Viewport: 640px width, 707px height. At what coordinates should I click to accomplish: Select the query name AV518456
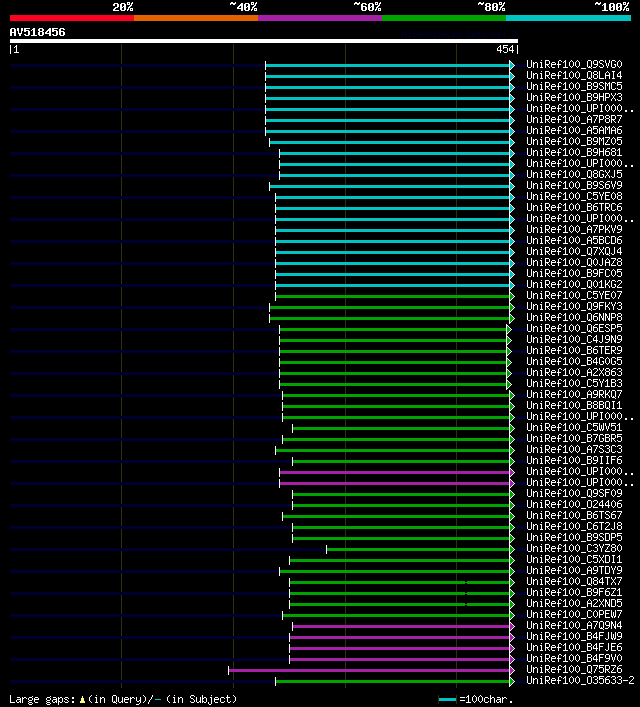[x=37, y=32]
